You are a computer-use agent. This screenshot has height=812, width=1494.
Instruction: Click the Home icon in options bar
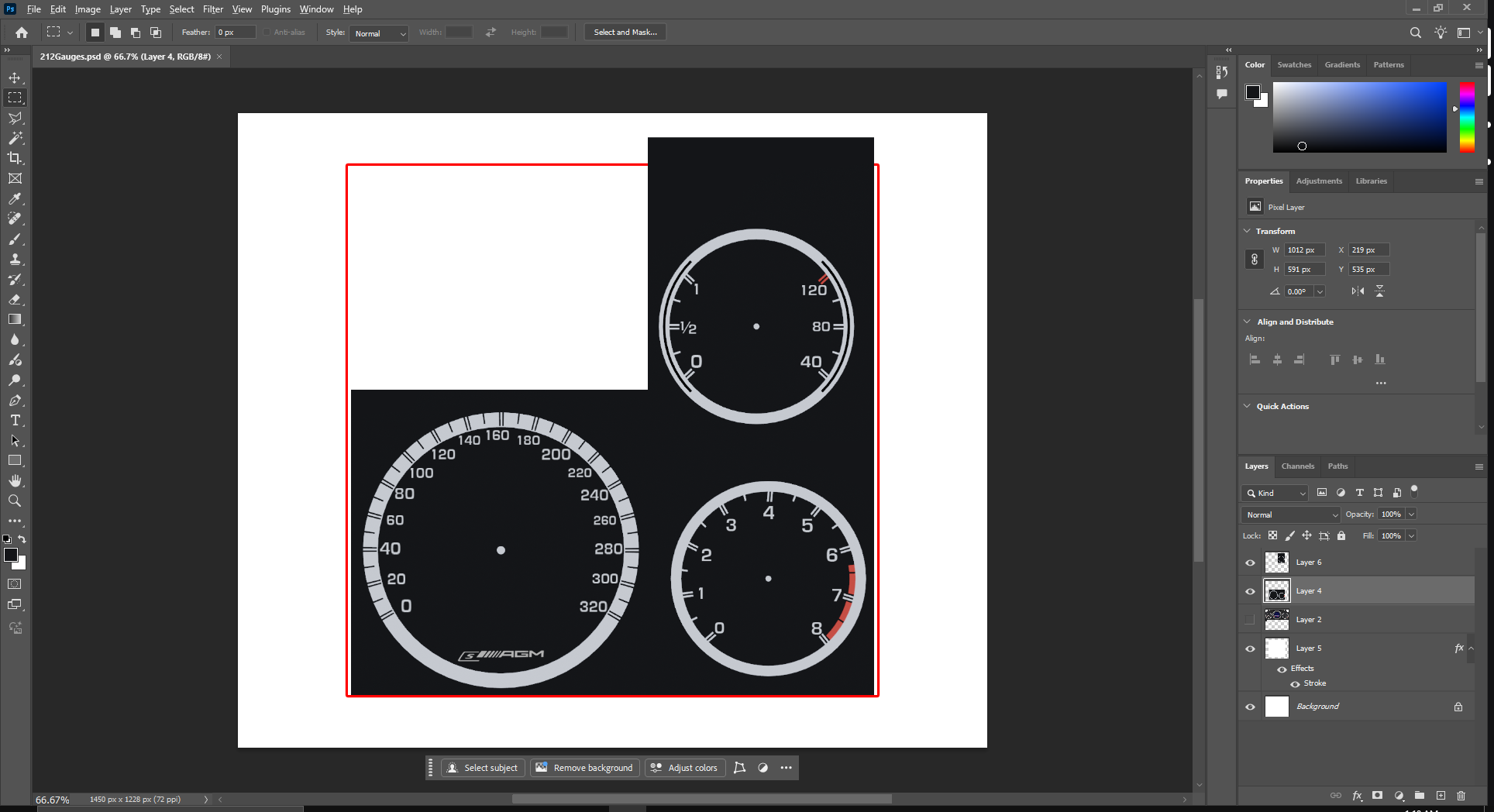click(x=22, y=33)
